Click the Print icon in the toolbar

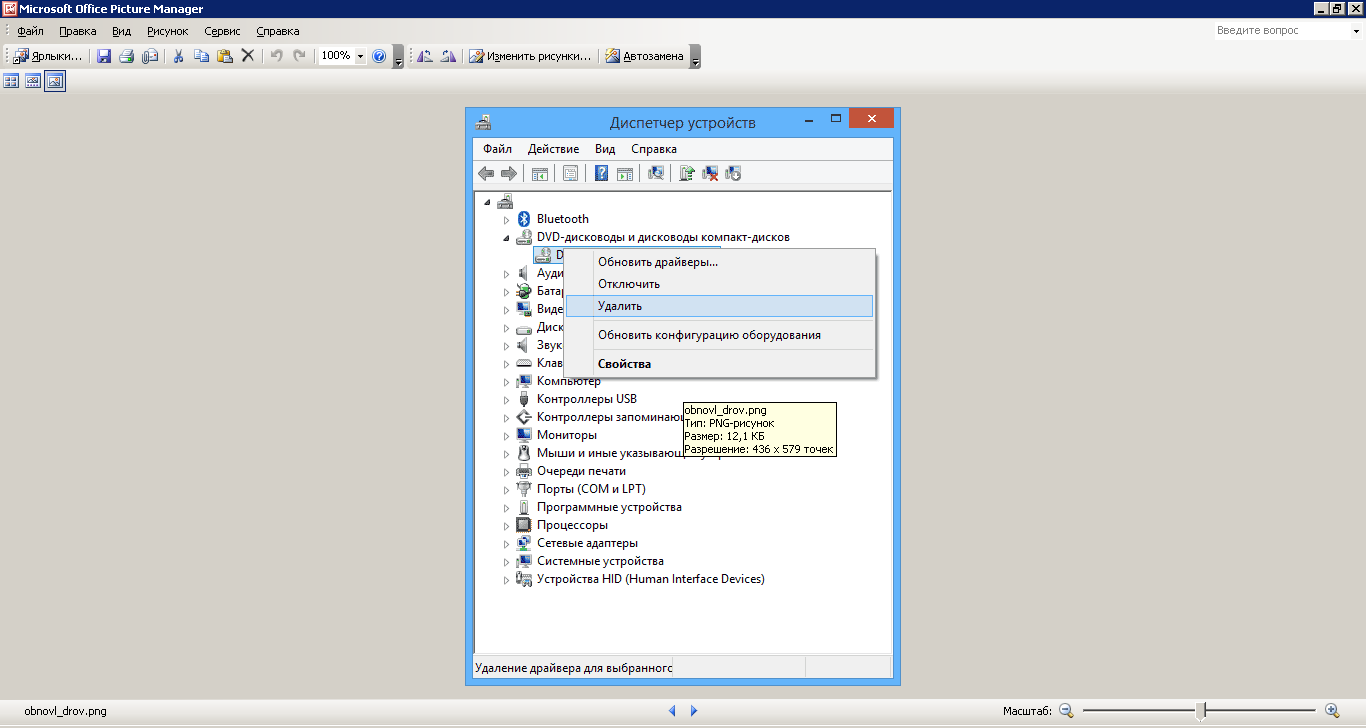(x=127, y=56)
